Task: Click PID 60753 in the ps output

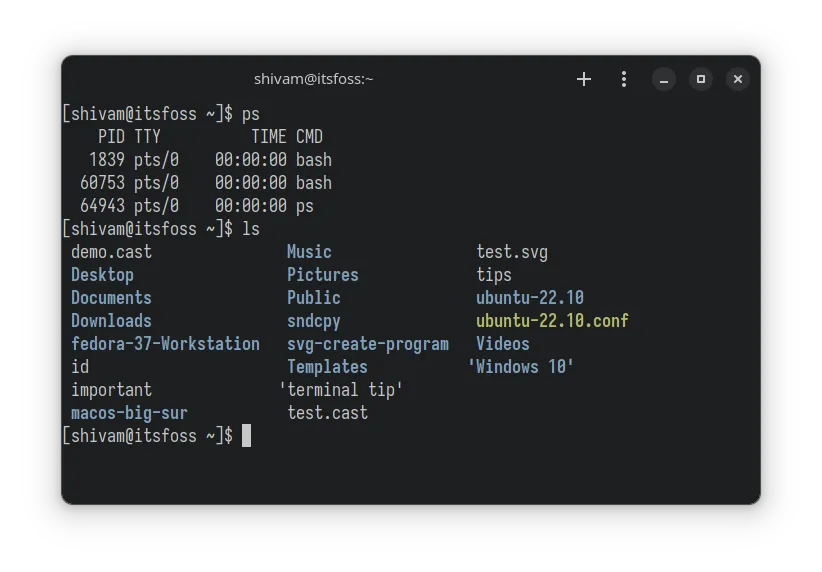Action: point(102,183)
